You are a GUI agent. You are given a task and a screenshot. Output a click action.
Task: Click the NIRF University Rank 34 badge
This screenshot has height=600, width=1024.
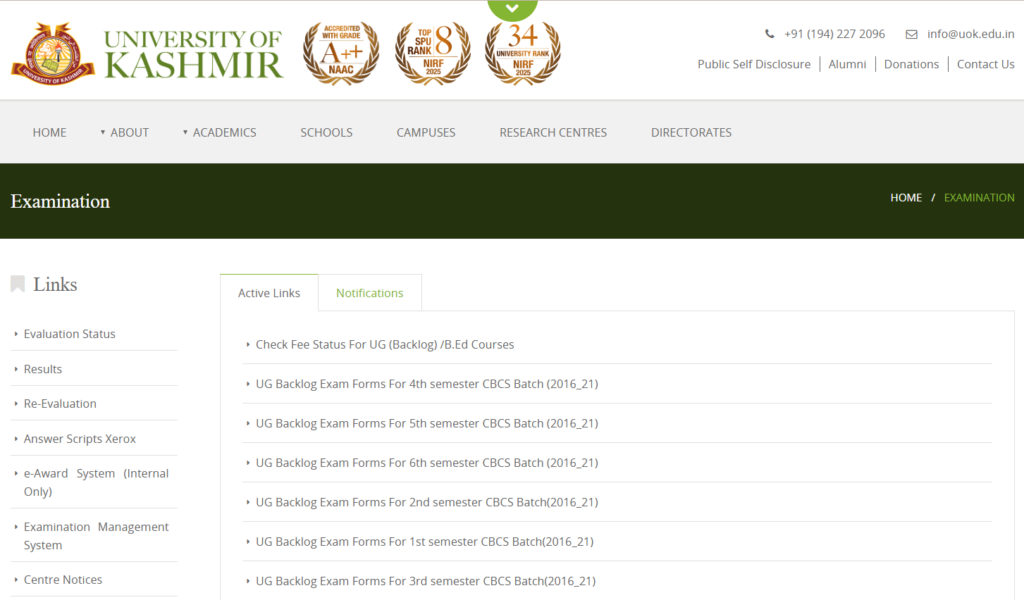522,54
